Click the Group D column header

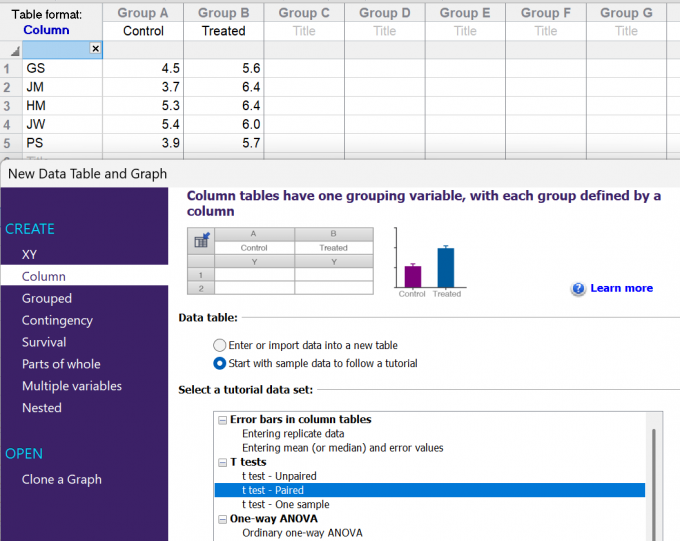[x=385, y=13]
